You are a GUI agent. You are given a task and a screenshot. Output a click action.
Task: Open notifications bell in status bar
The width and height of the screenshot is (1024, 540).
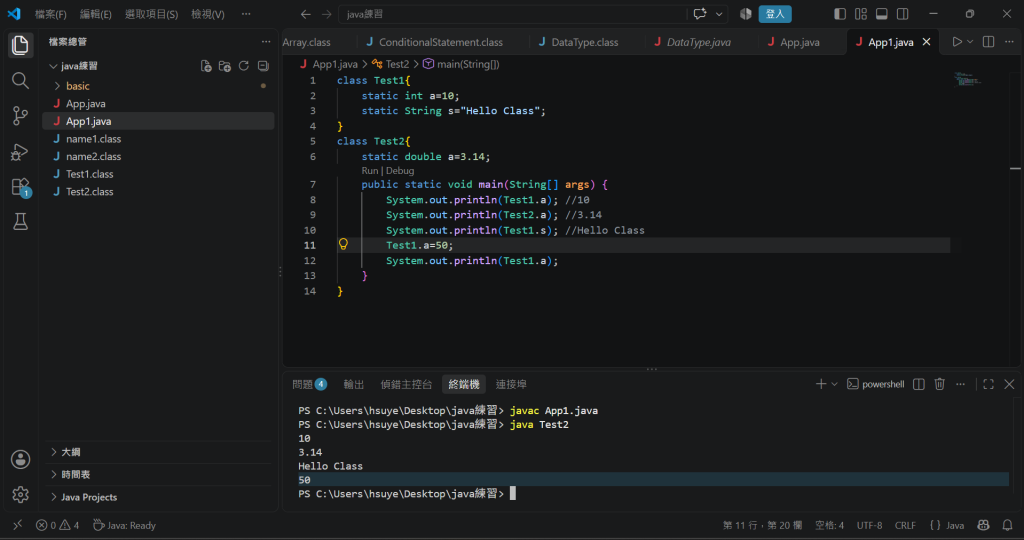pos(1008,525)
